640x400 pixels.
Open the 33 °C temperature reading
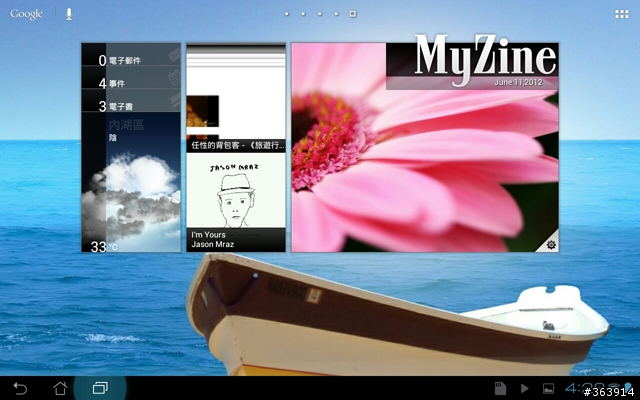point(104,247)
